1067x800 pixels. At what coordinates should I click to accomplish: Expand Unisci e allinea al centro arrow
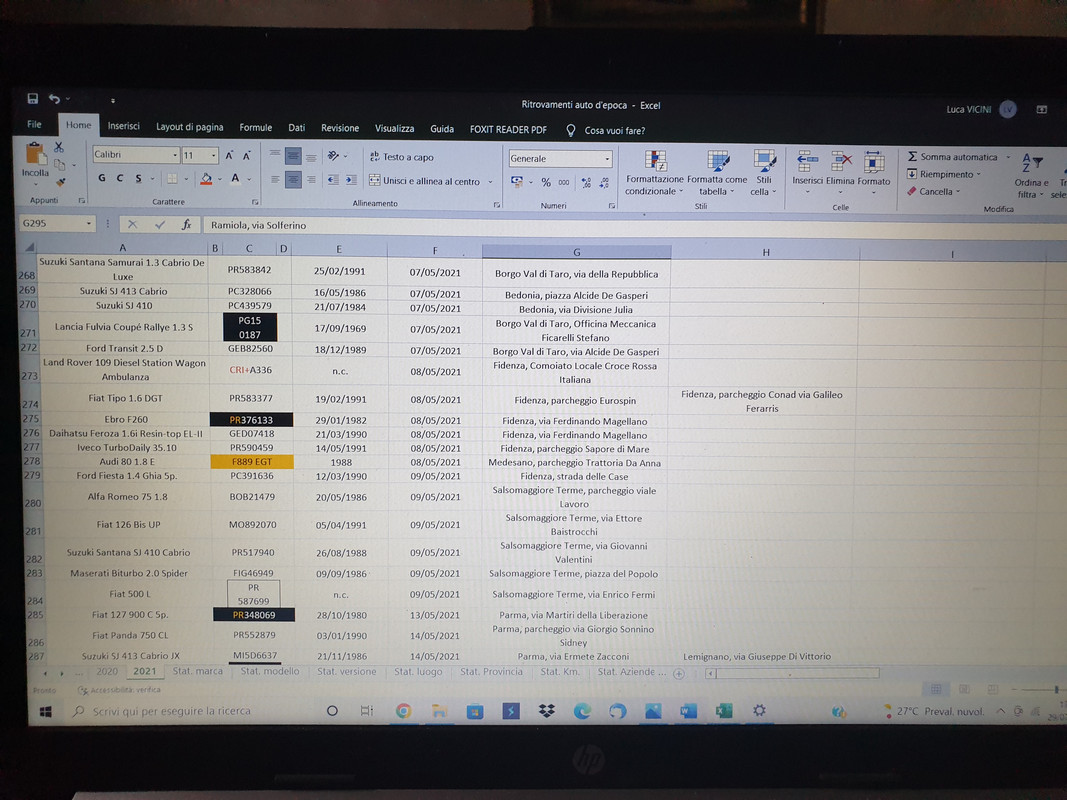click(x=490, y=182)
